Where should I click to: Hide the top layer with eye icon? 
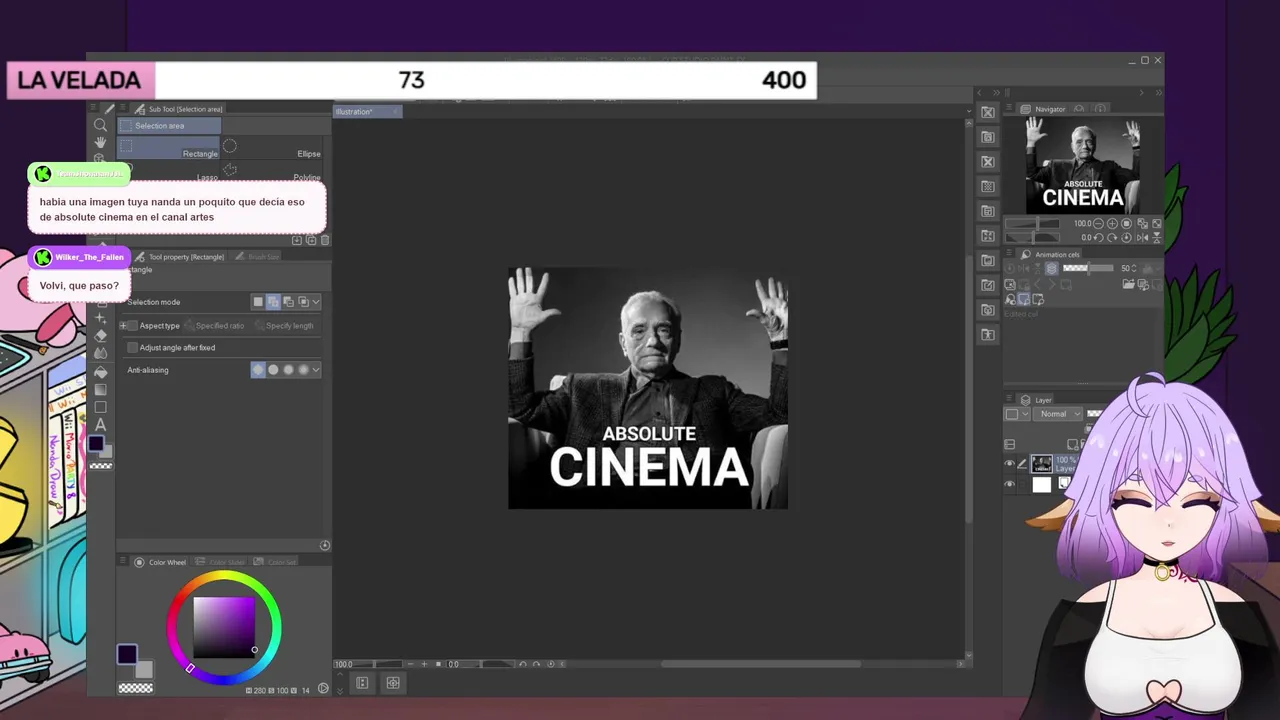click(x=1009, y=464)
